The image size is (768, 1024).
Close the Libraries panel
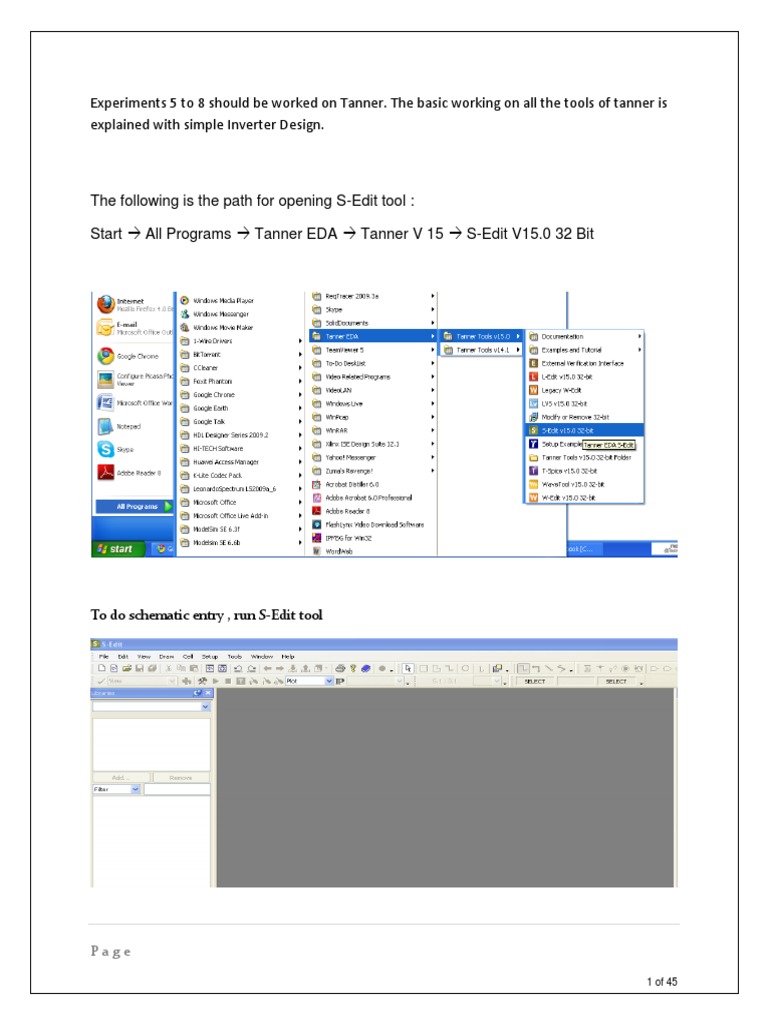(208, 693)
